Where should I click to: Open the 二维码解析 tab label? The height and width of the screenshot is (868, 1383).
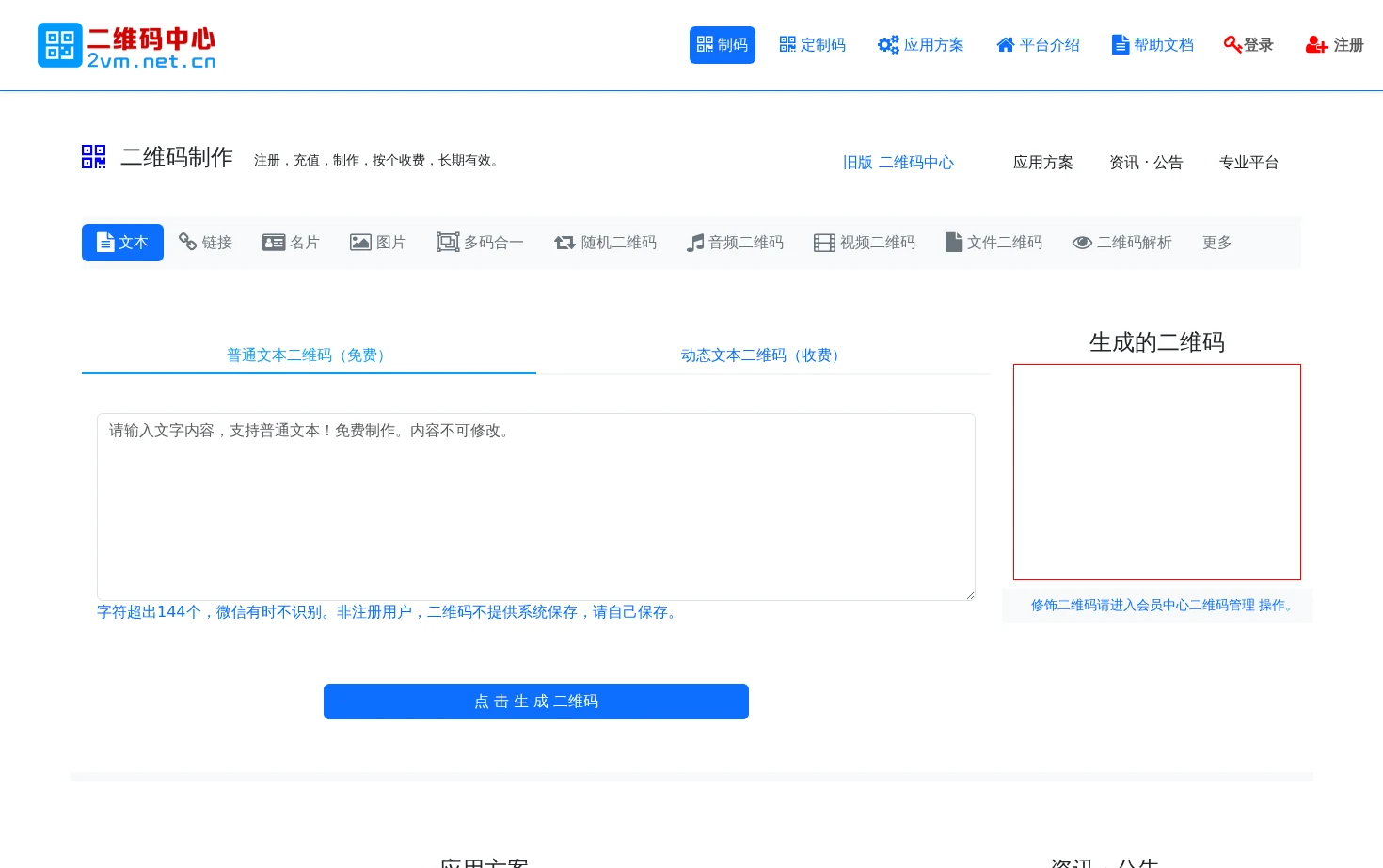pos(1135,243)
